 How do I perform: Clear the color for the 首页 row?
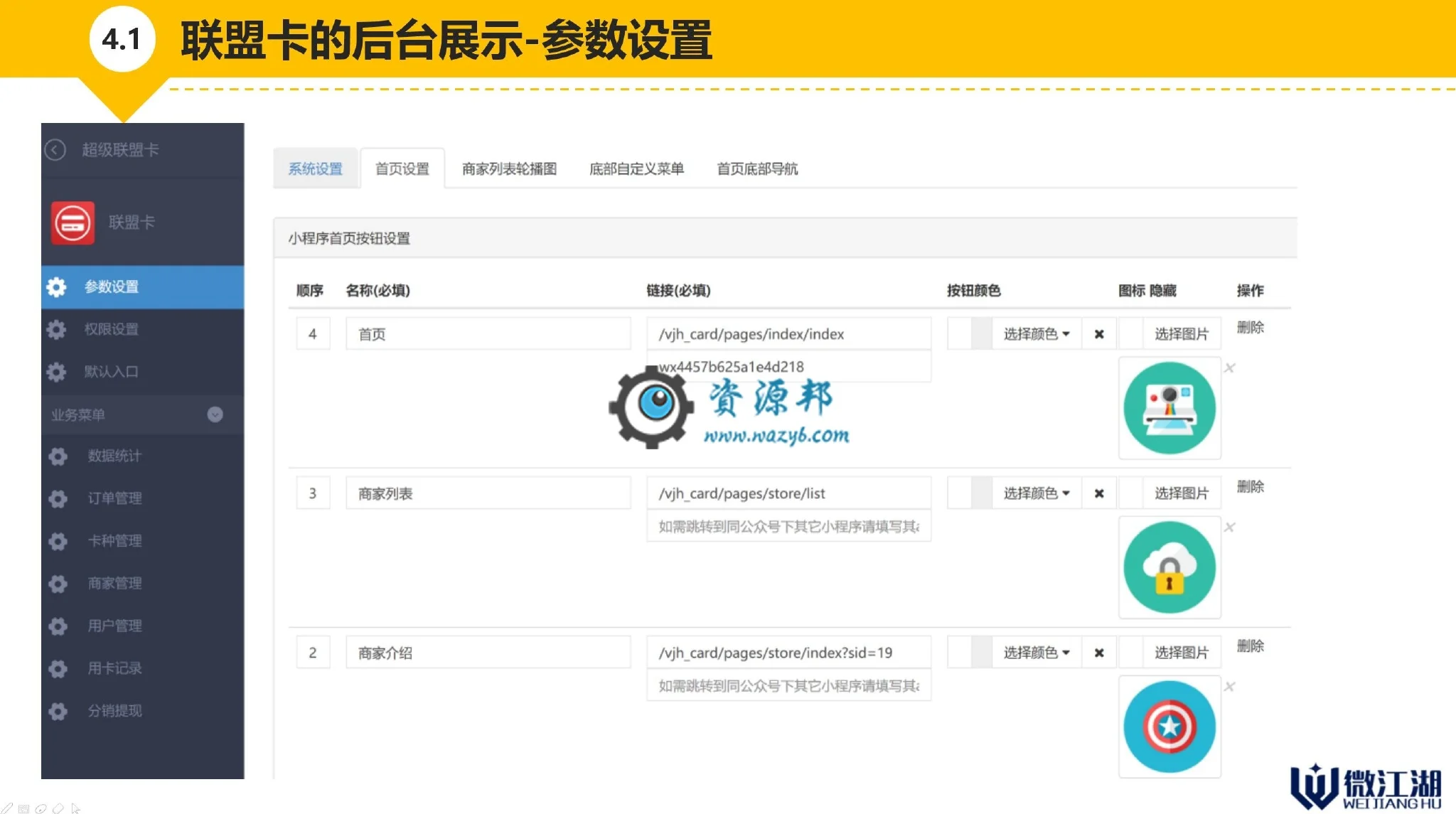(x=1099, y=334)
